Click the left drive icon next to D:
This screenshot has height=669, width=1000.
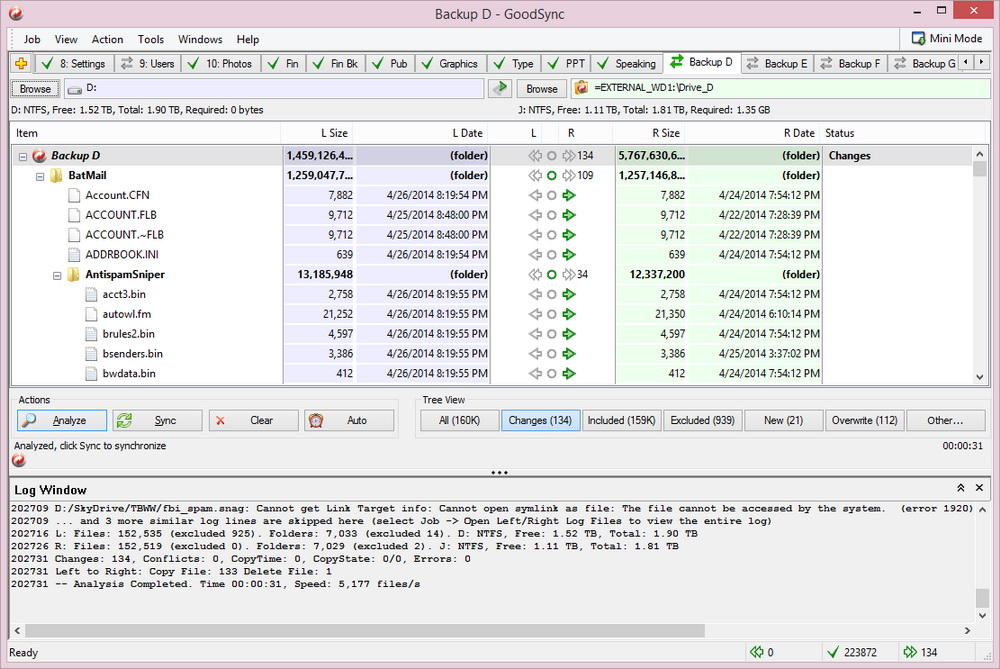(75, 89)
